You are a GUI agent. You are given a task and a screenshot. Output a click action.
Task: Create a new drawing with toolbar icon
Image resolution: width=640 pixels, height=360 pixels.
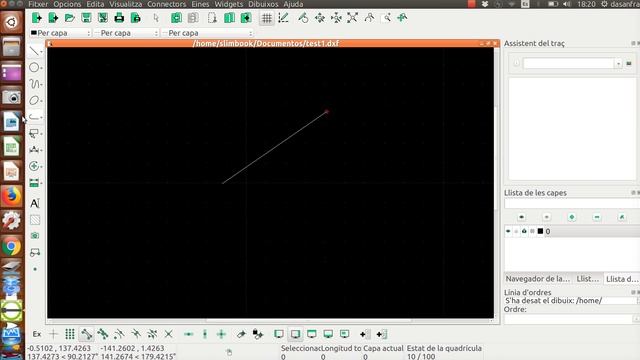pos(37,18)
